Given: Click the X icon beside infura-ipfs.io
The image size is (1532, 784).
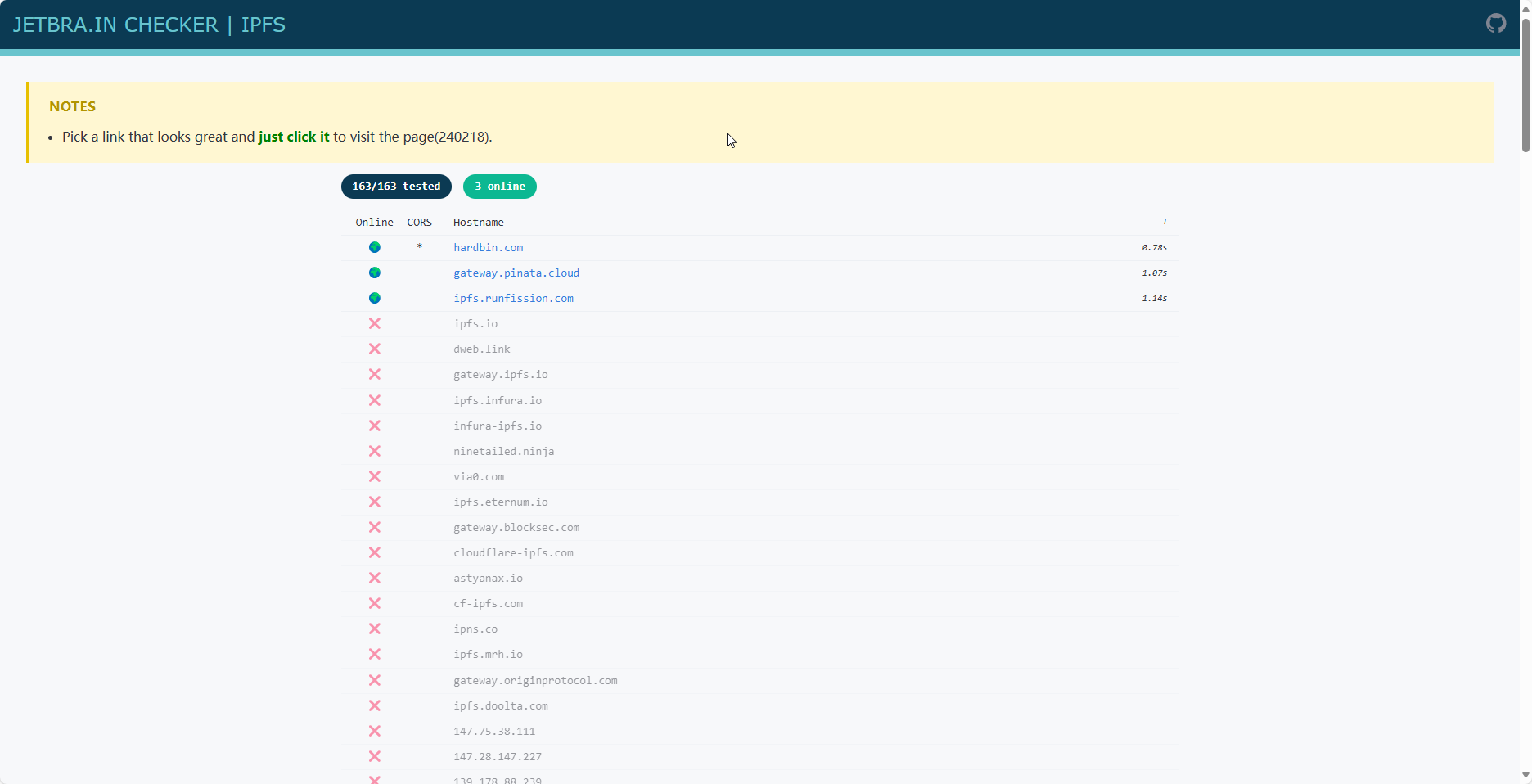Looking at the screenshot, I should pyautogui.click(x=375, y=426).
